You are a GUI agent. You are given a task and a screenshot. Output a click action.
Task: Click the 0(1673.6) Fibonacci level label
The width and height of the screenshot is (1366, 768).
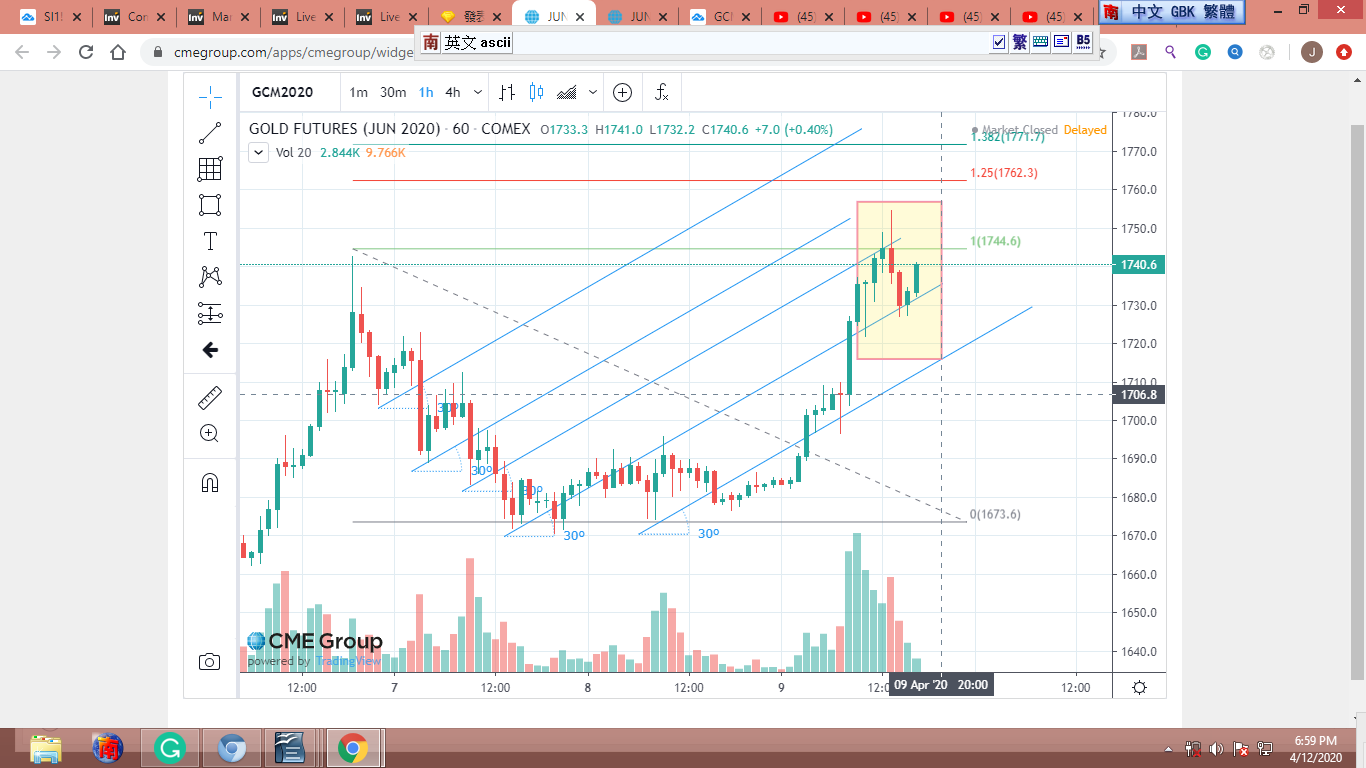pyautogui.click(x=995, y=514)
